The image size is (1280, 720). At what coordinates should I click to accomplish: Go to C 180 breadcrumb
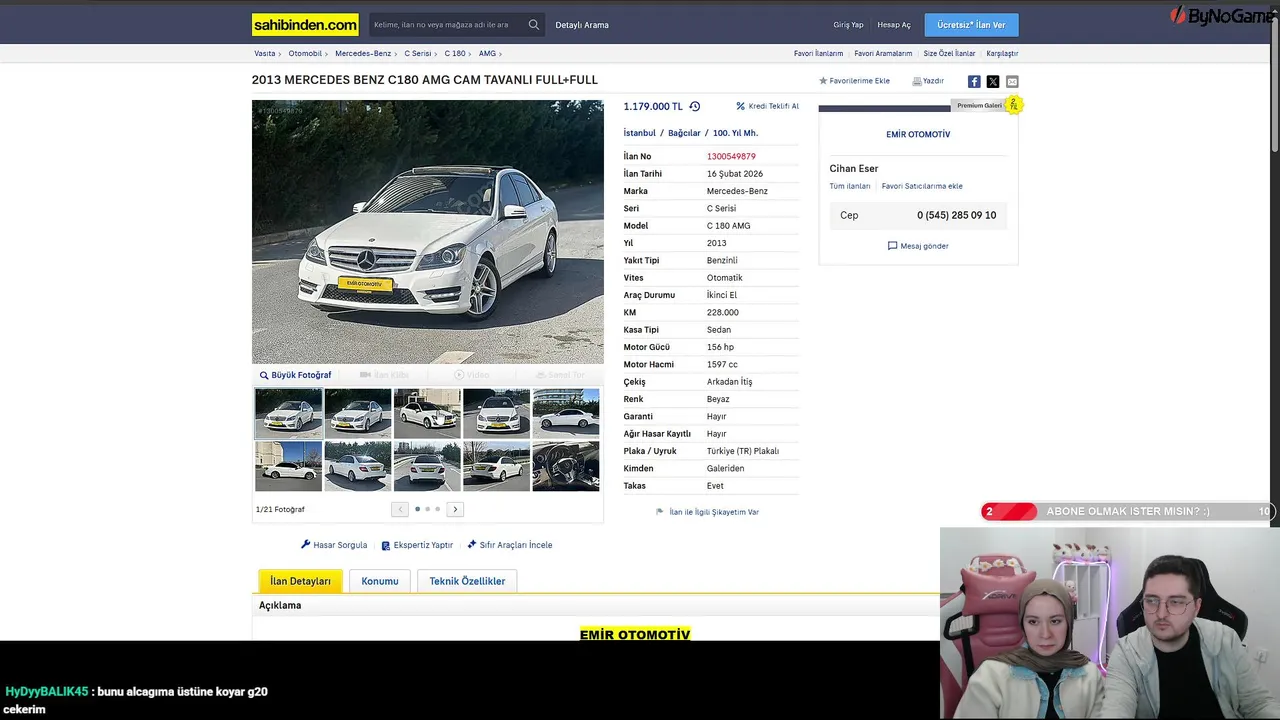(x=455, y=54)
